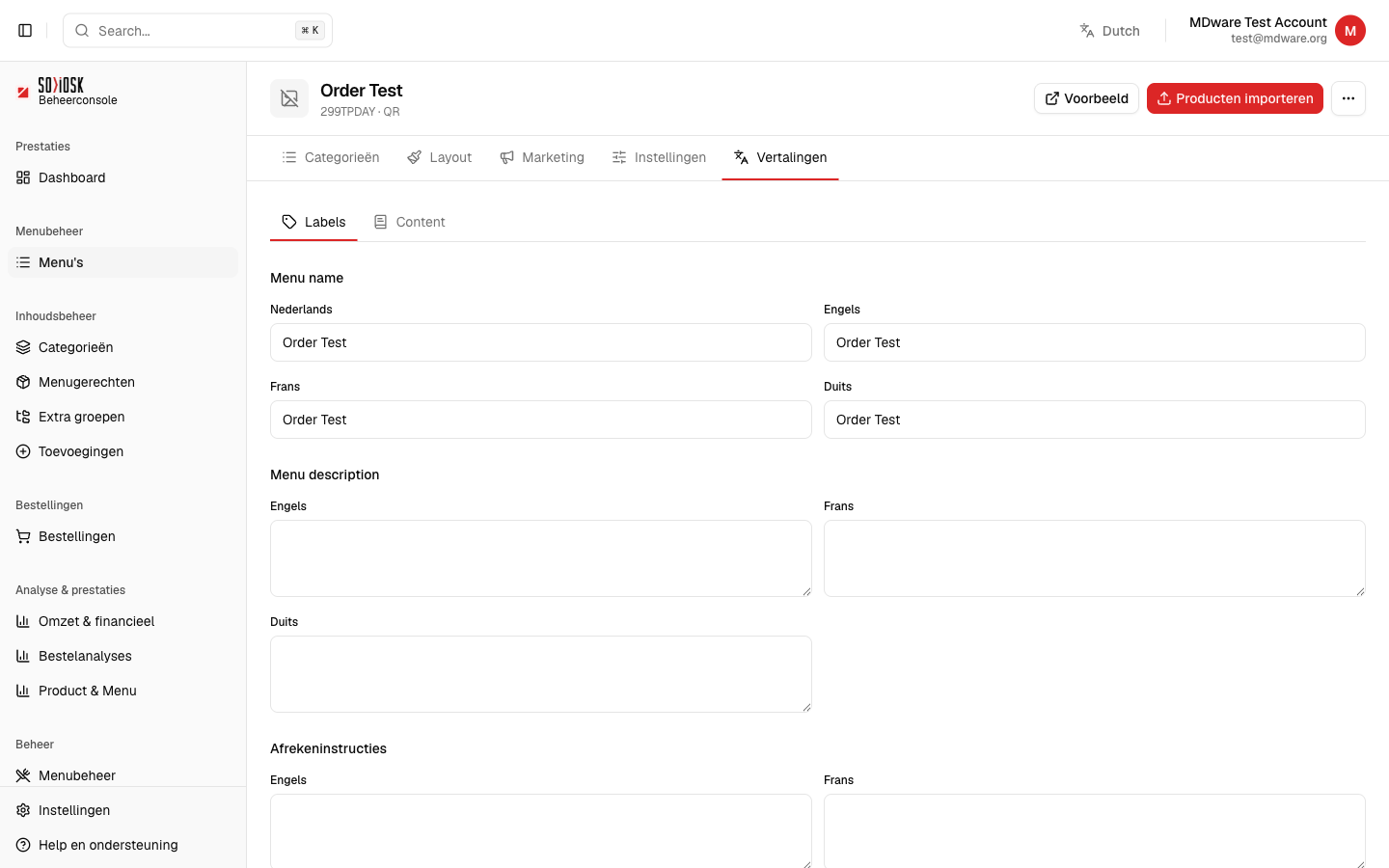1389x868 pixels.
Task: Click the Nederlands menu name field
Action: (541, 342)
